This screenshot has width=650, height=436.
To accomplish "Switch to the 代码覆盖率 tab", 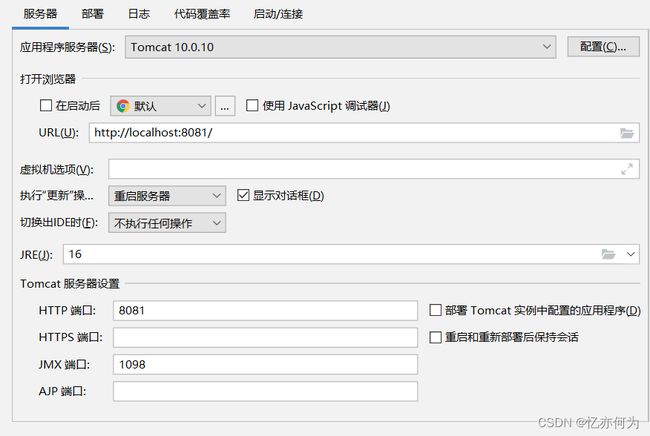I will 202,14.
